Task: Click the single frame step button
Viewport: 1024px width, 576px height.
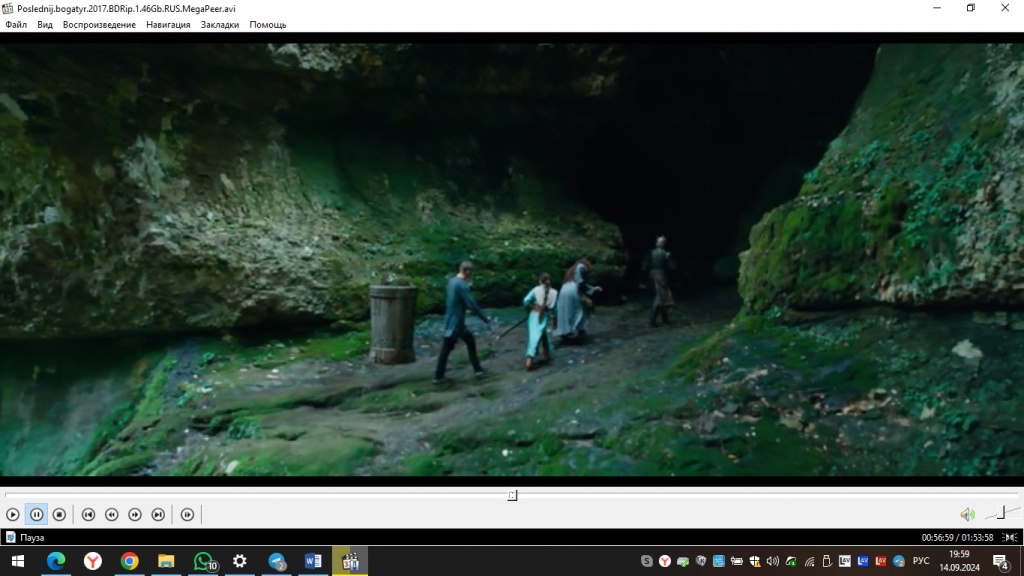Action: (187, 514)
